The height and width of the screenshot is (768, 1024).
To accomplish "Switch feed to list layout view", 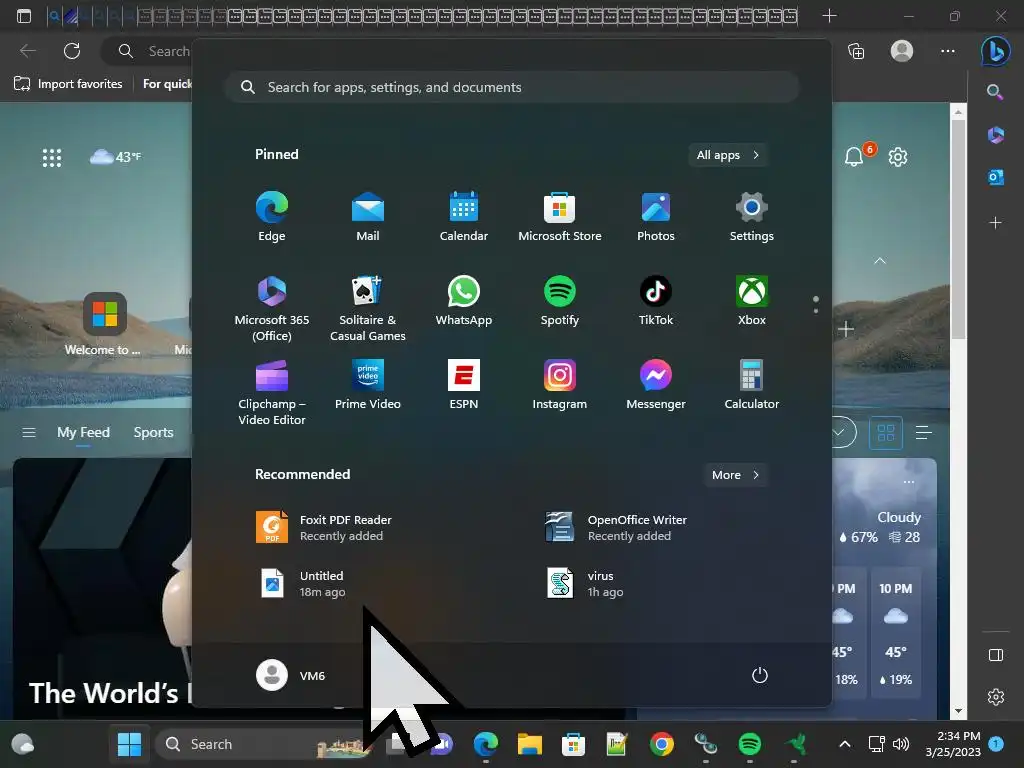I will tap(923, 432).
